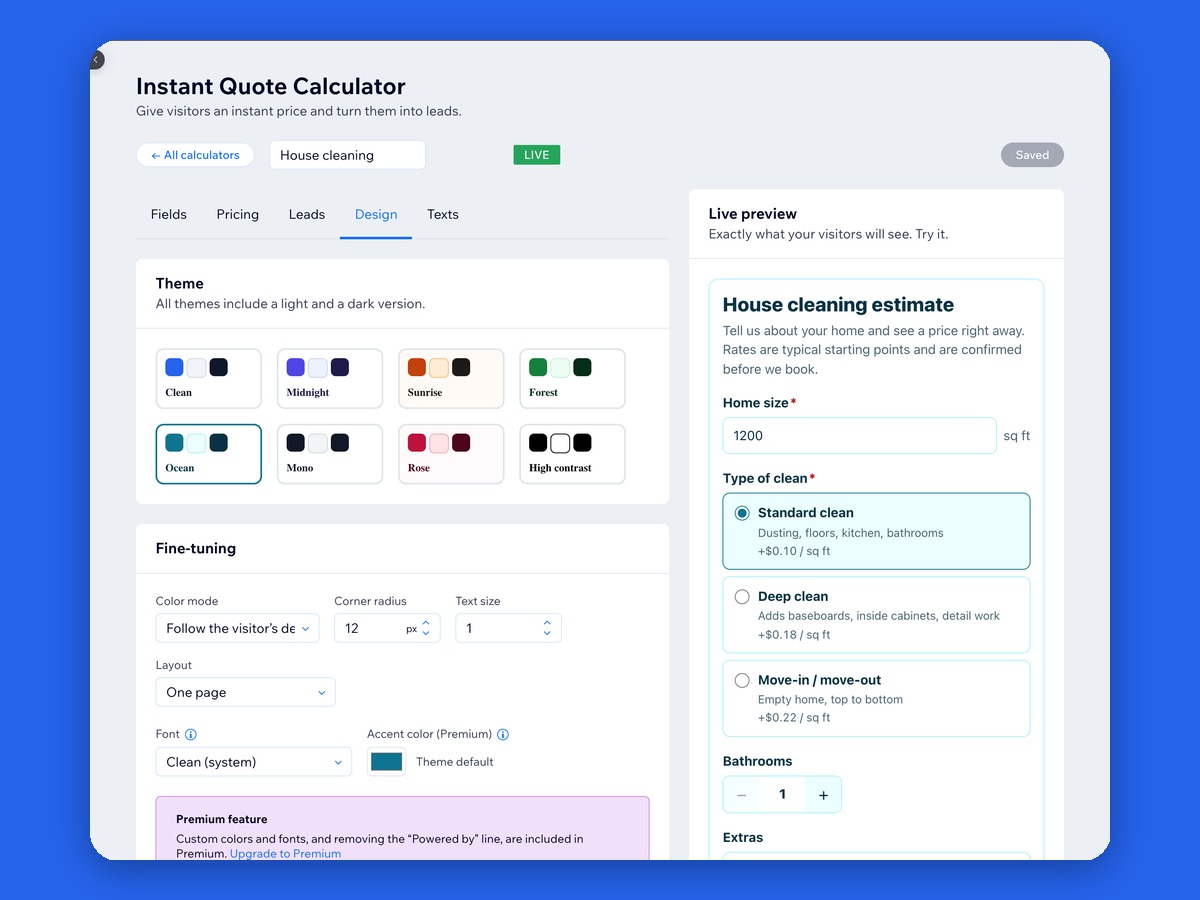Click the Premium feature notice title

(222, 819)
